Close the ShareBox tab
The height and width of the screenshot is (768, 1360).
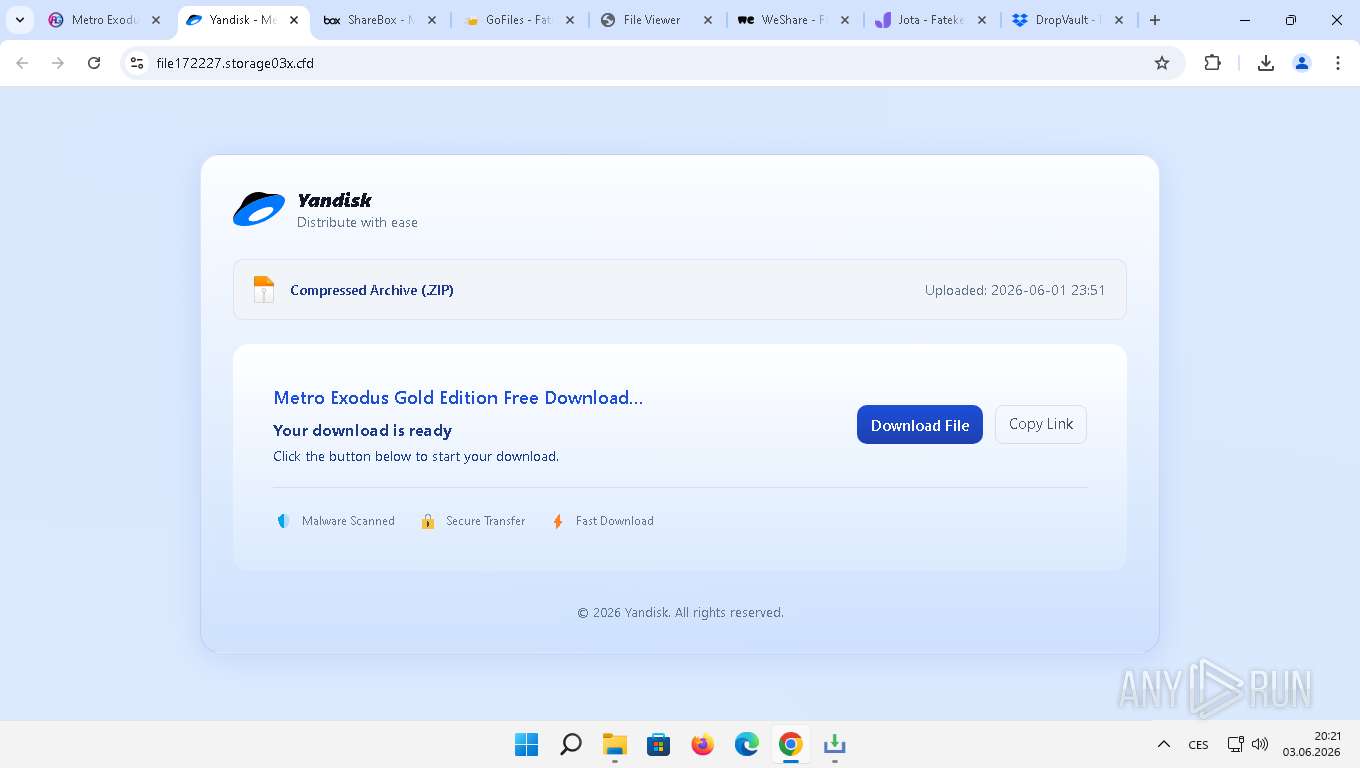(431, 20)
